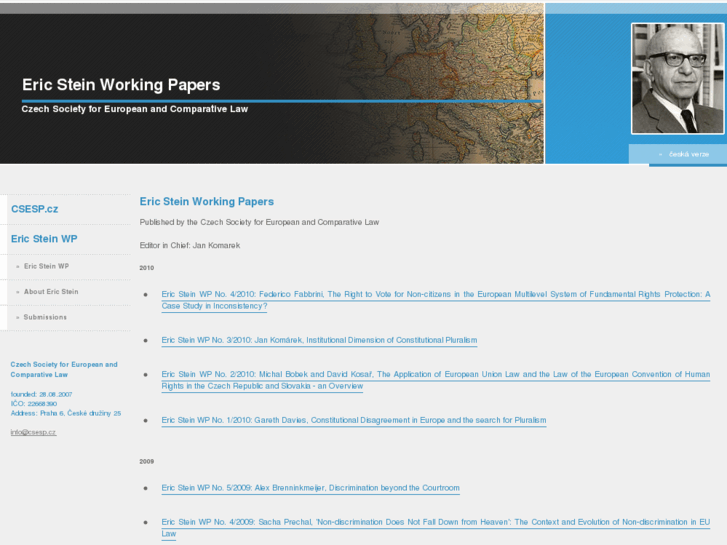Open About Eric Stein sidebar item

coord(51,292)
